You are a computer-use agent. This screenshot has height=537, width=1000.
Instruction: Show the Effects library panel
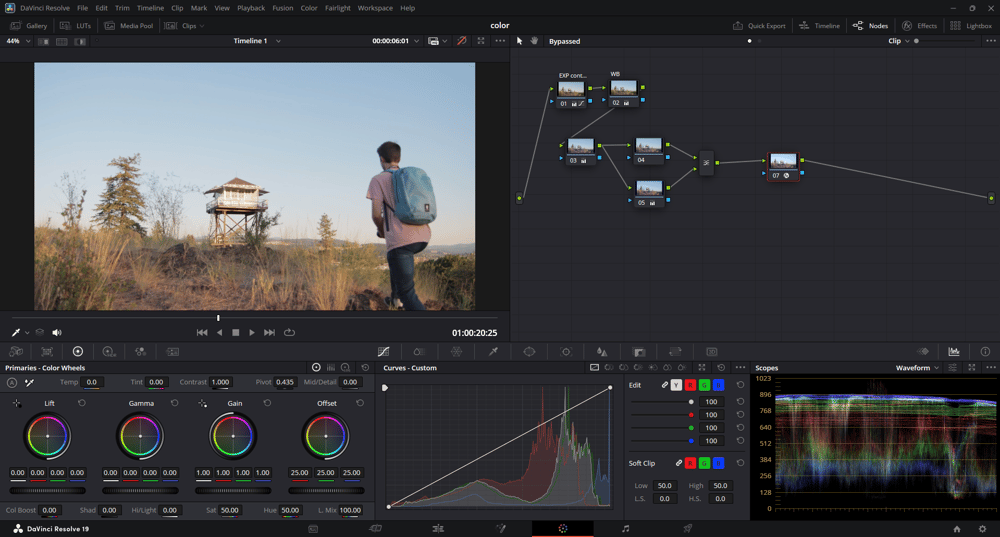pos(920,26)
